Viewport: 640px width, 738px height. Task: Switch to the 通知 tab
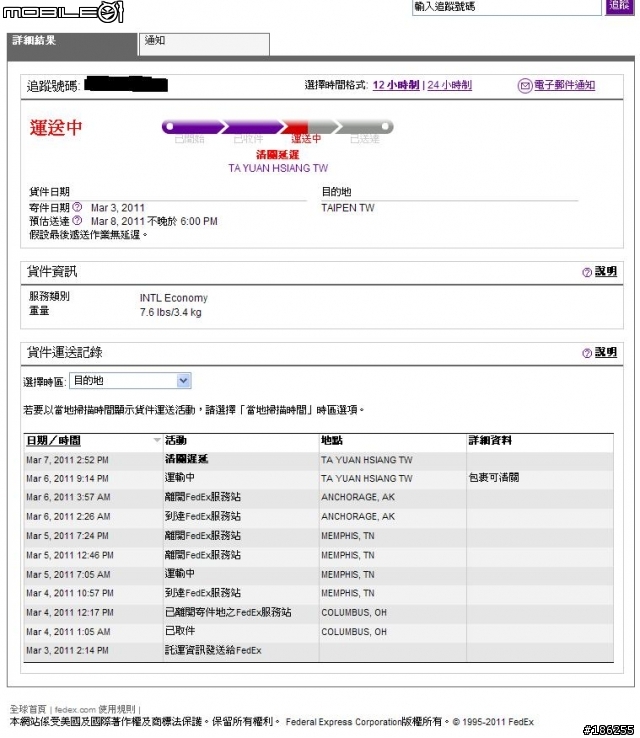(x=204, y=44)
